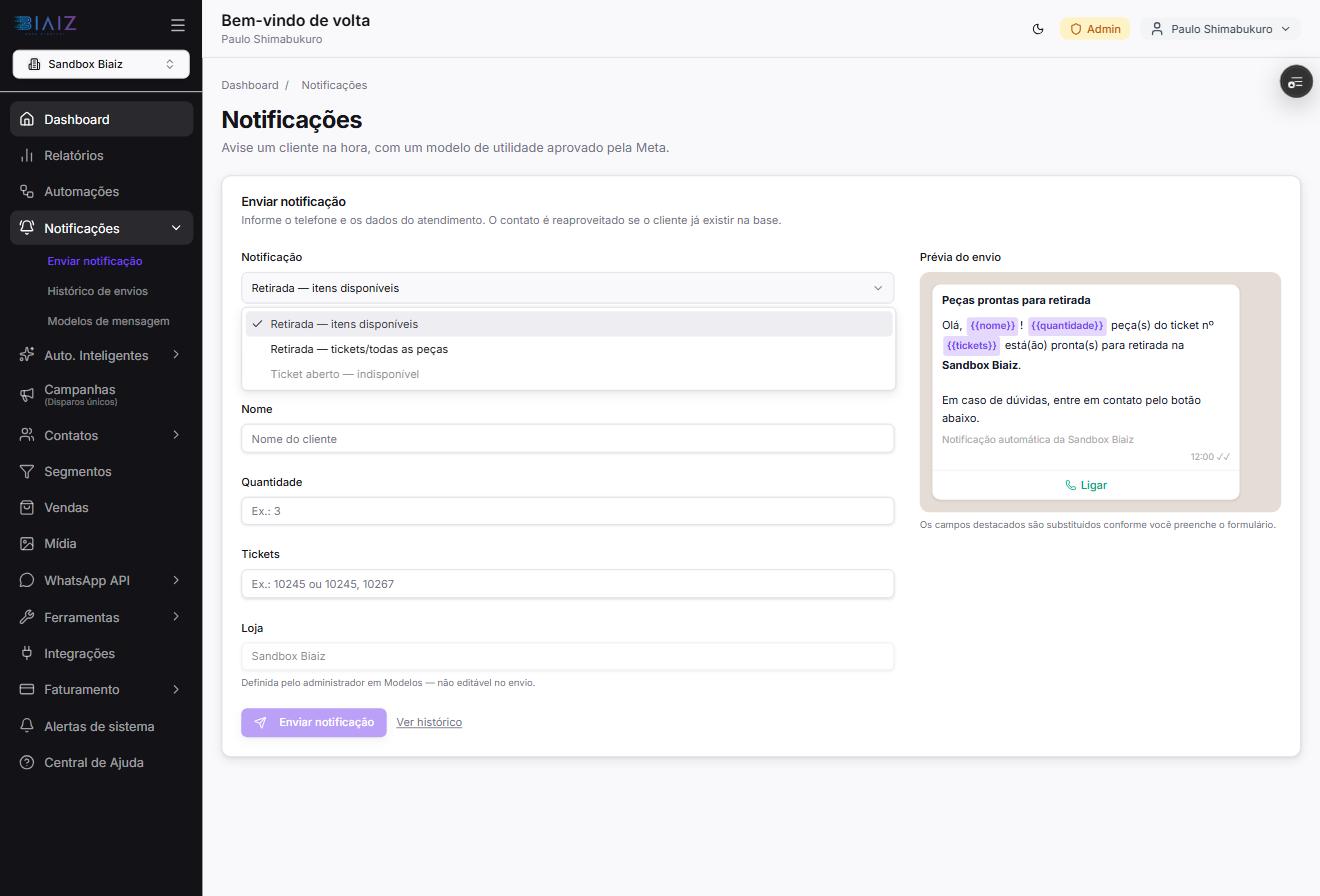Click the Vendas shopping bag icon
This screenshot has width=1320, height=896.
coord(27,507)
